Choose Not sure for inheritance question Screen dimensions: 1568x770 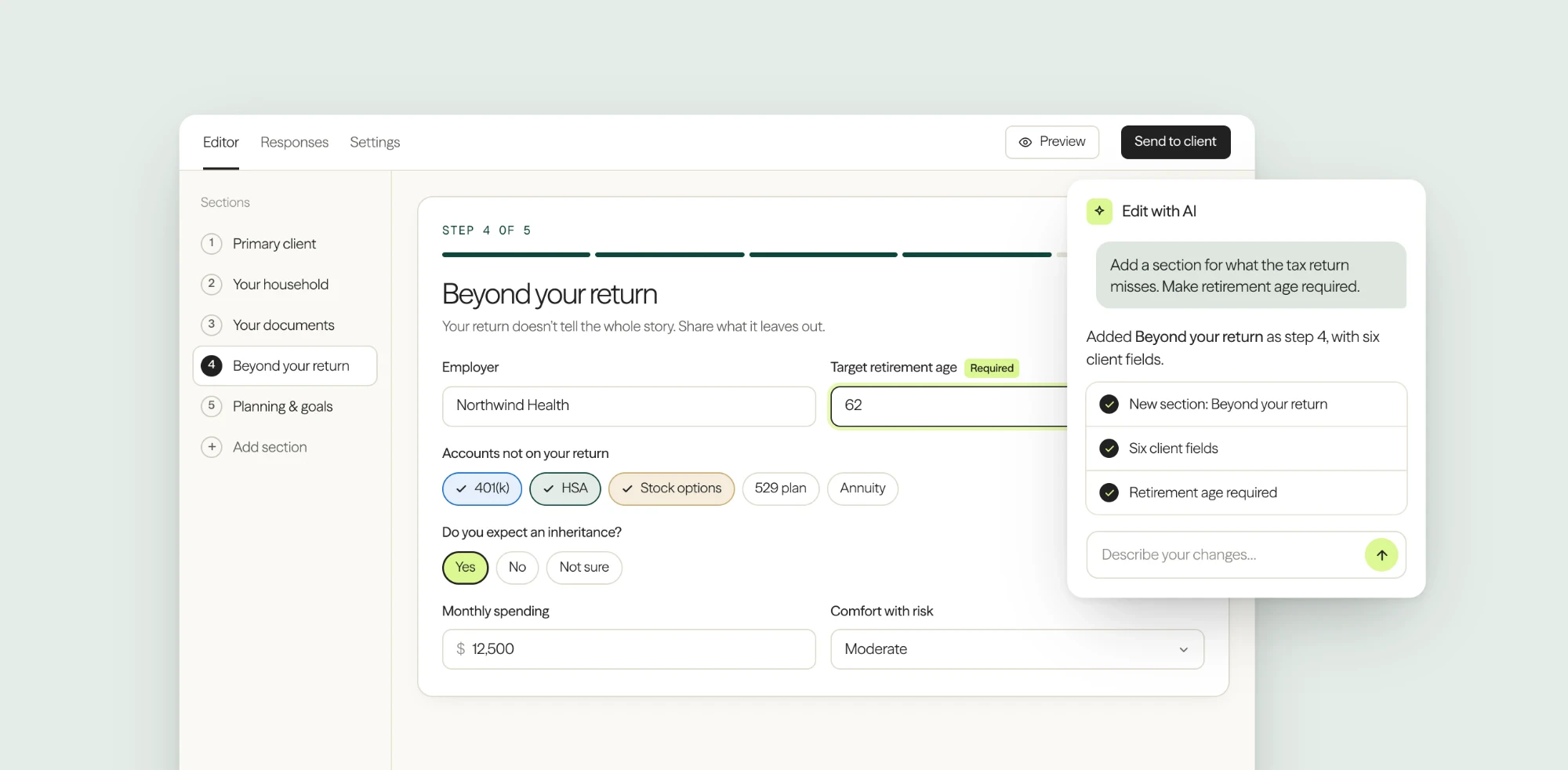point(584,568)
